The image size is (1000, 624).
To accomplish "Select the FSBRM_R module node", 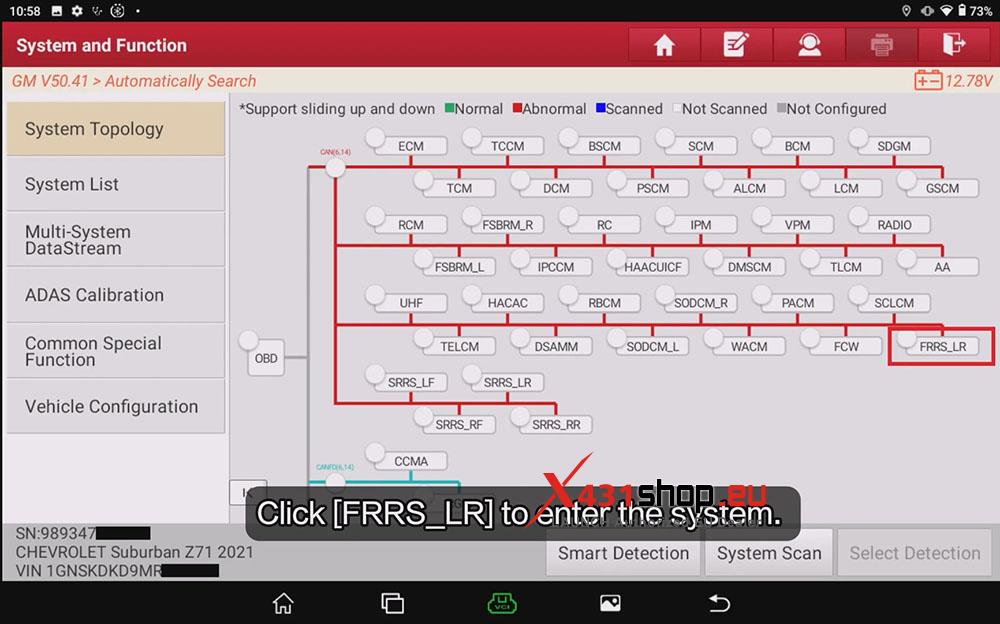I will point(508,225).
